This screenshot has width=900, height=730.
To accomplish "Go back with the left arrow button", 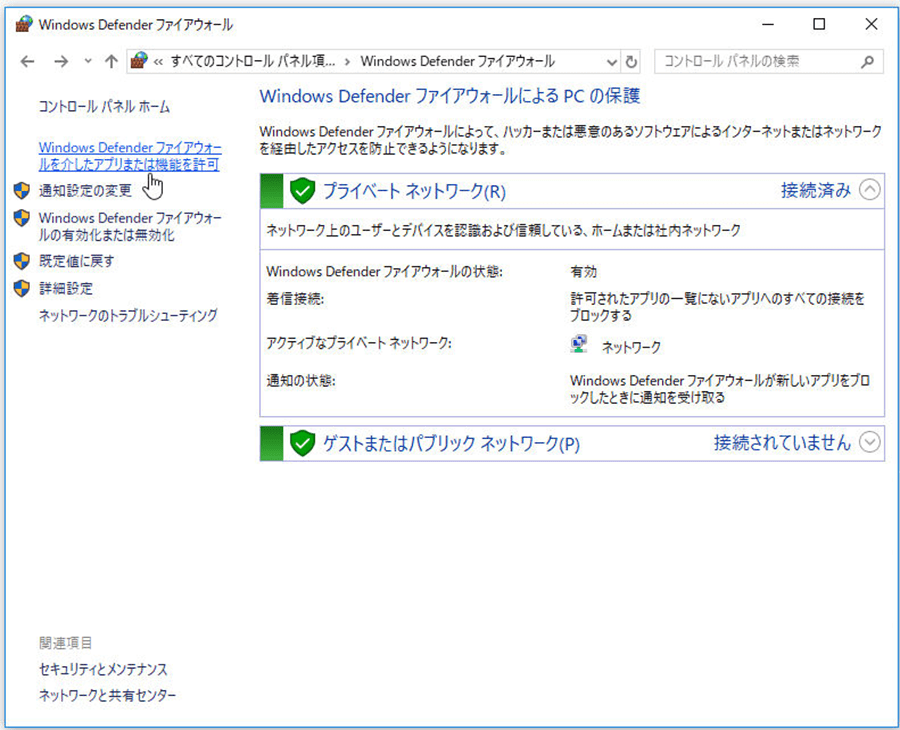I will 28,61.
